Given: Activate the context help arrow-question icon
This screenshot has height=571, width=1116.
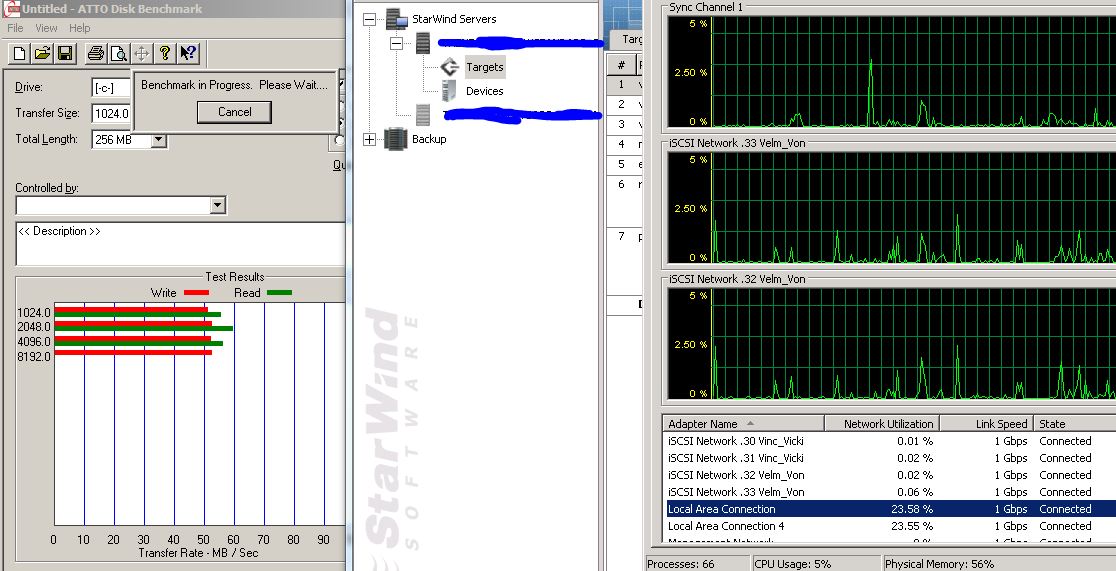Looking at the screenshot, I should pyautogui.click(x=189, y=53).
